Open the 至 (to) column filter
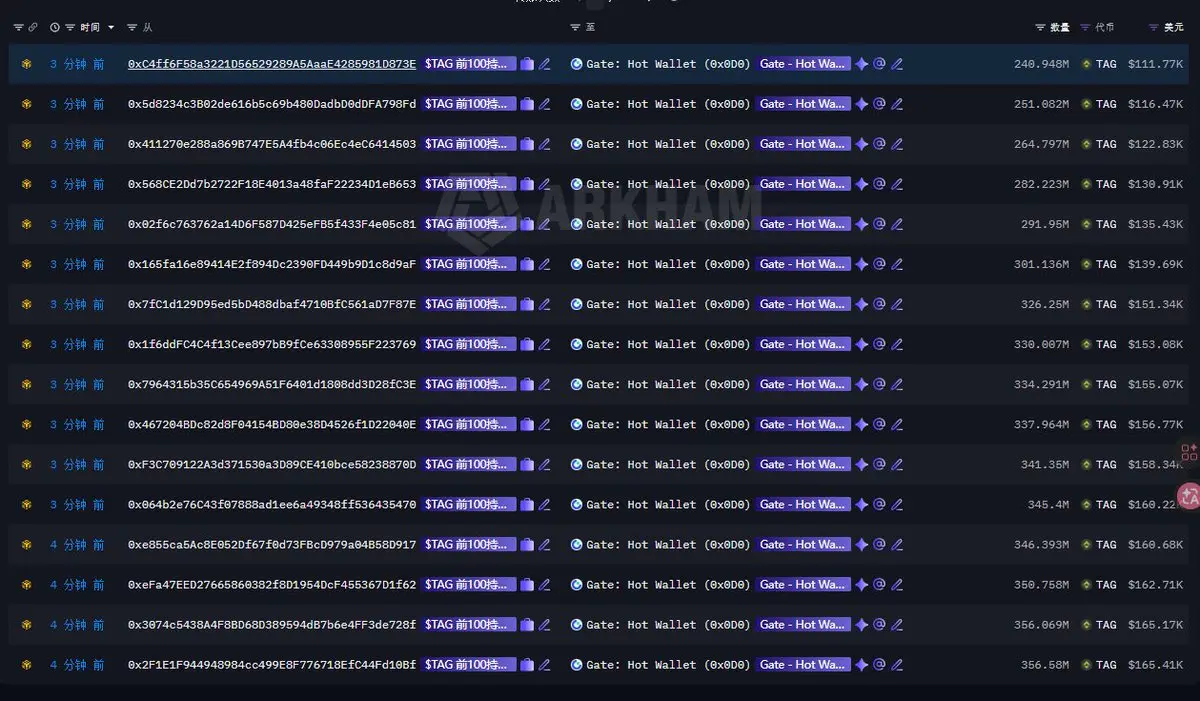The width and height of the screenshot is (1200, 701). point(575,28)
